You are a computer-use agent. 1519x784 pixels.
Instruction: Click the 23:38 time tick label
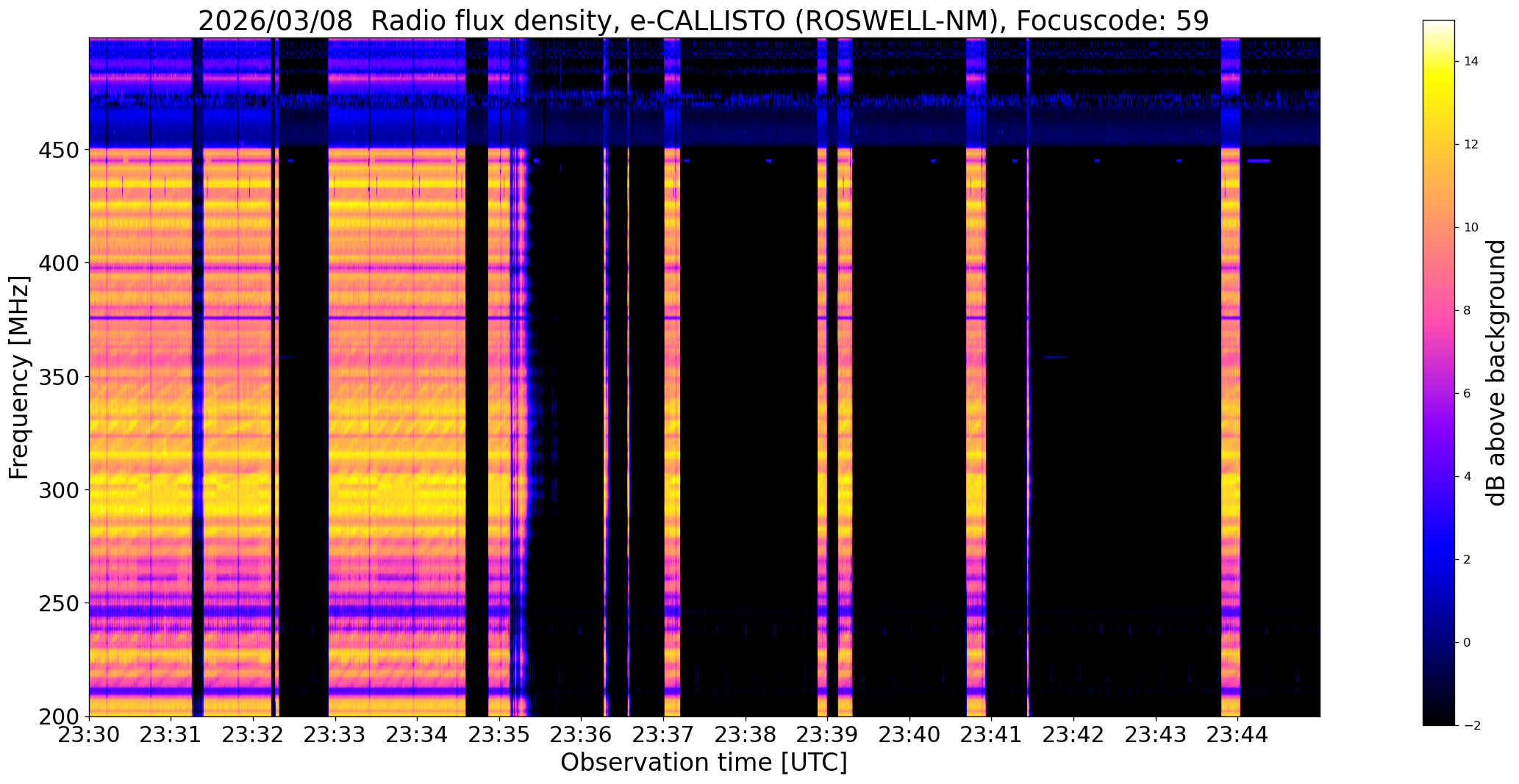746,735
